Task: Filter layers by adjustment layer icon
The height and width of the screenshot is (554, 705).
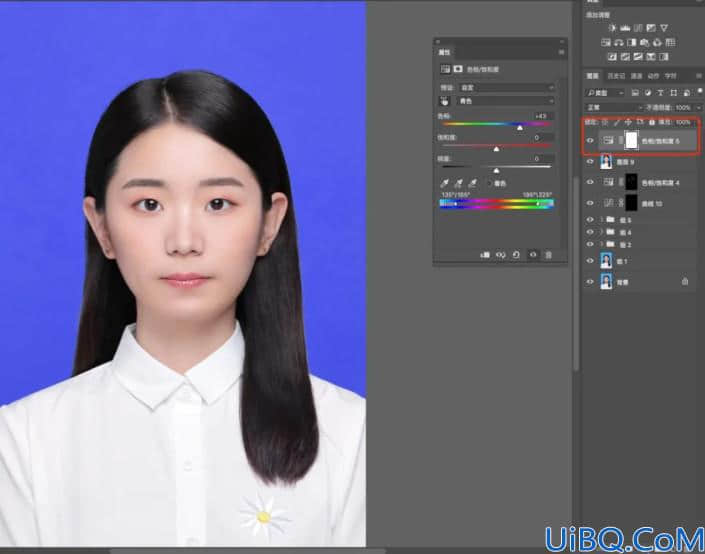Action: [648, 93]
